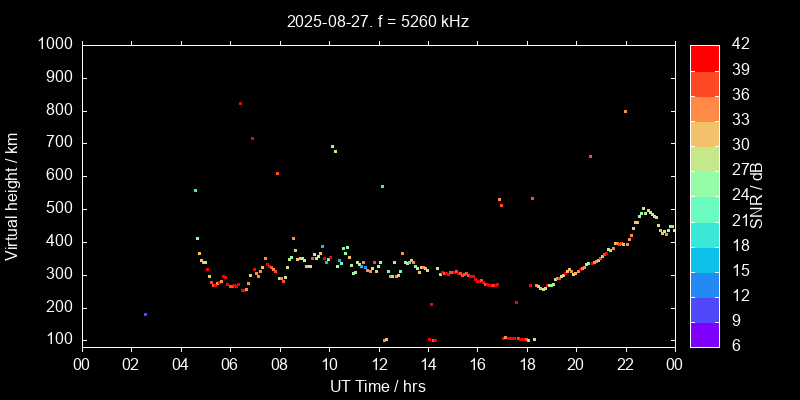Click the red data point near 820 km

click(240, 103)
